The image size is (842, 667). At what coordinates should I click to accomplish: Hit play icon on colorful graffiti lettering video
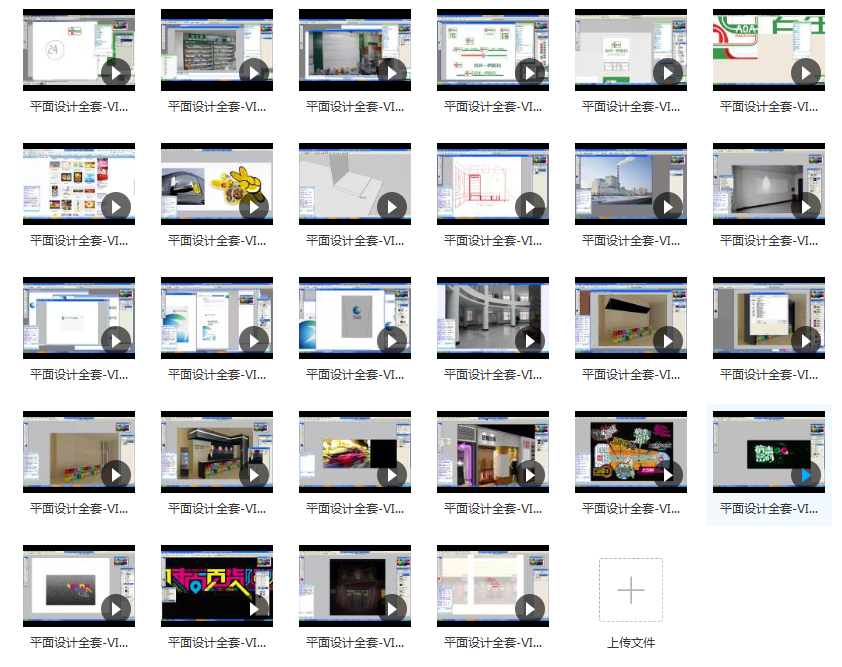(668, 474)
